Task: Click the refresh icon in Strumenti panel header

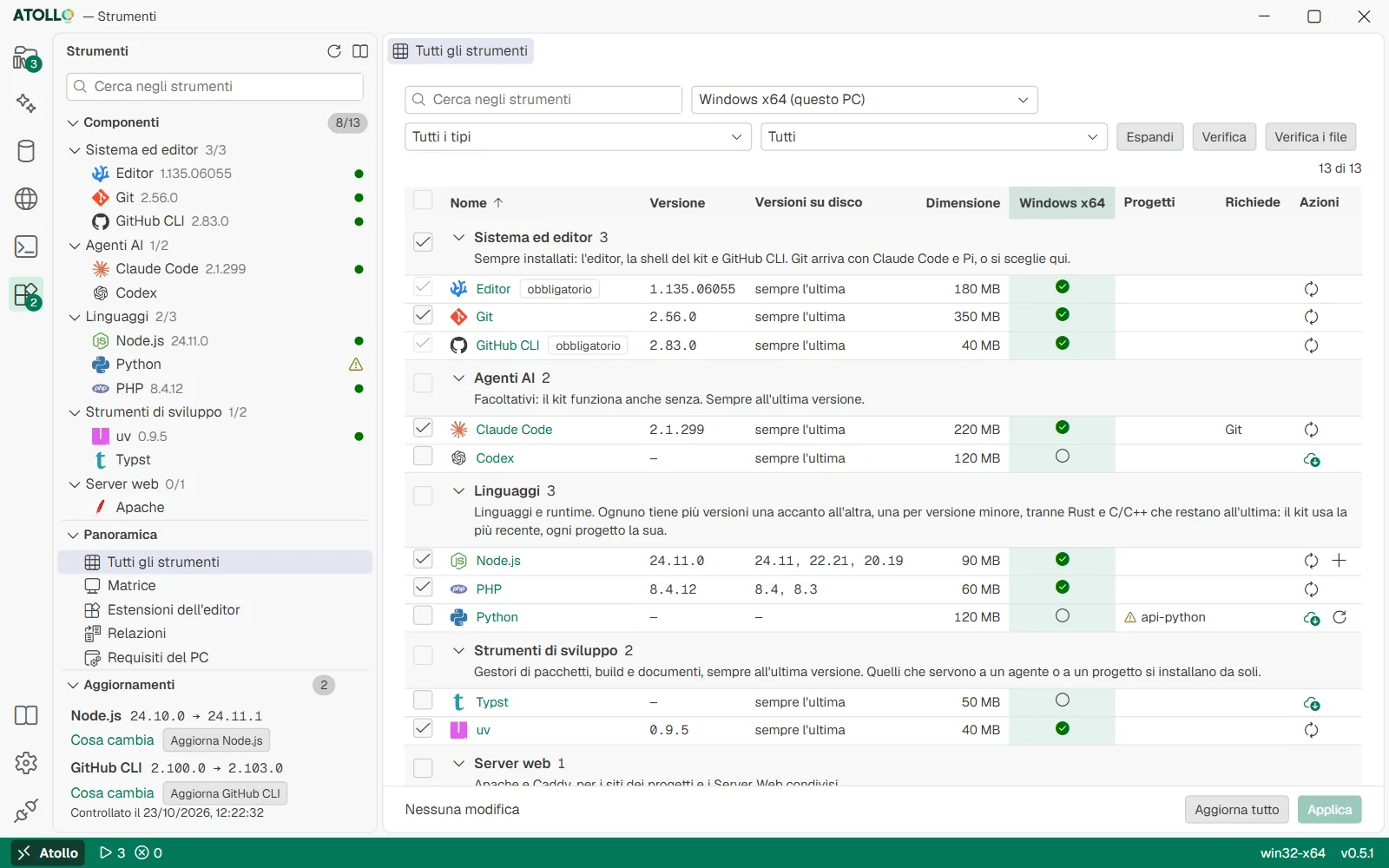Action: pos(334,51)
